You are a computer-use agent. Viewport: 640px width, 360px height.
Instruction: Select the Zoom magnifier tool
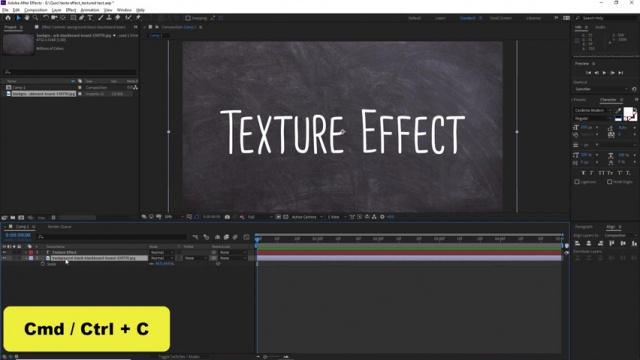point(36,18)
